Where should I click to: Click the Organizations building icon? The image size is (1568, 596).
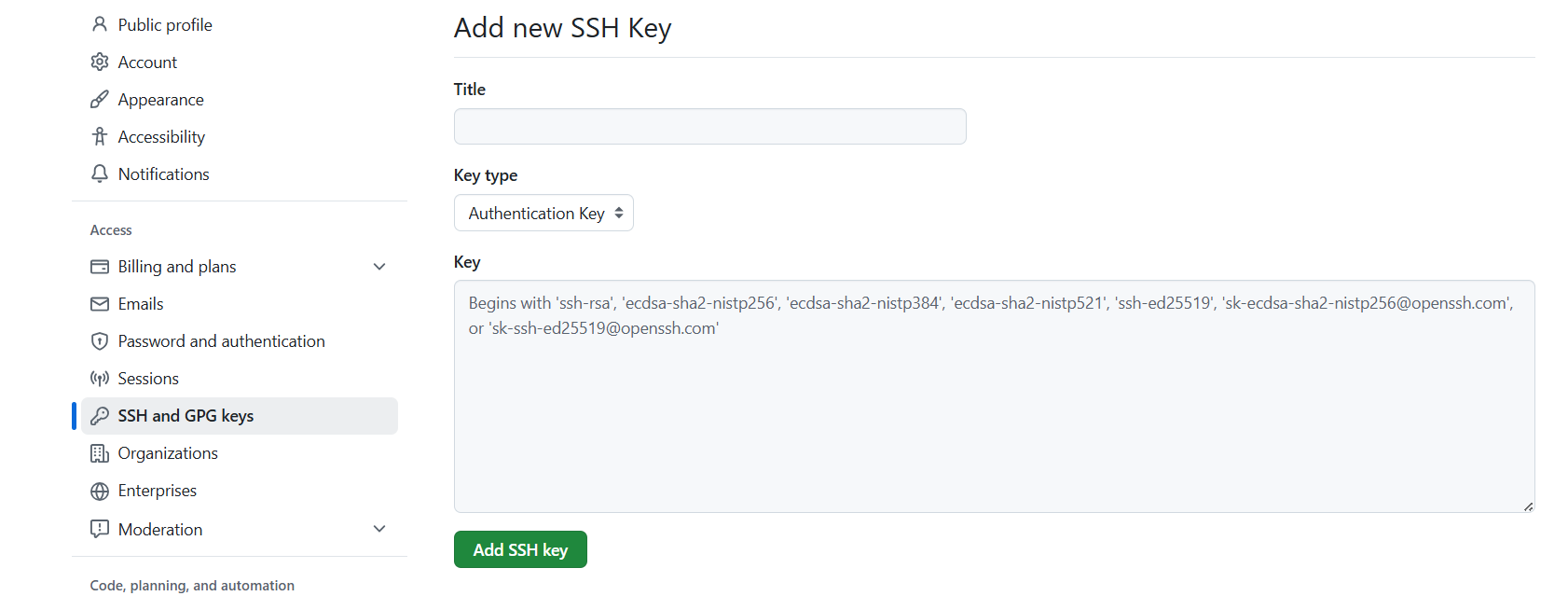100,452
